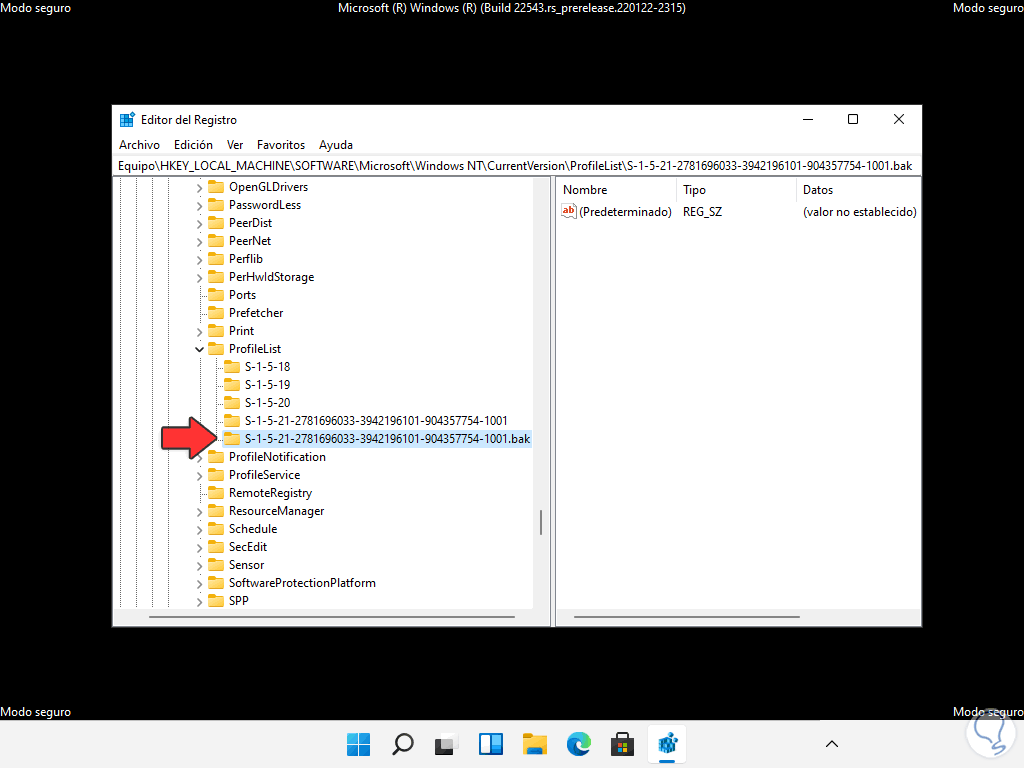Select the PasswordLess folder icon
The height and width of the screenshot is (768, 1024).
216,205
